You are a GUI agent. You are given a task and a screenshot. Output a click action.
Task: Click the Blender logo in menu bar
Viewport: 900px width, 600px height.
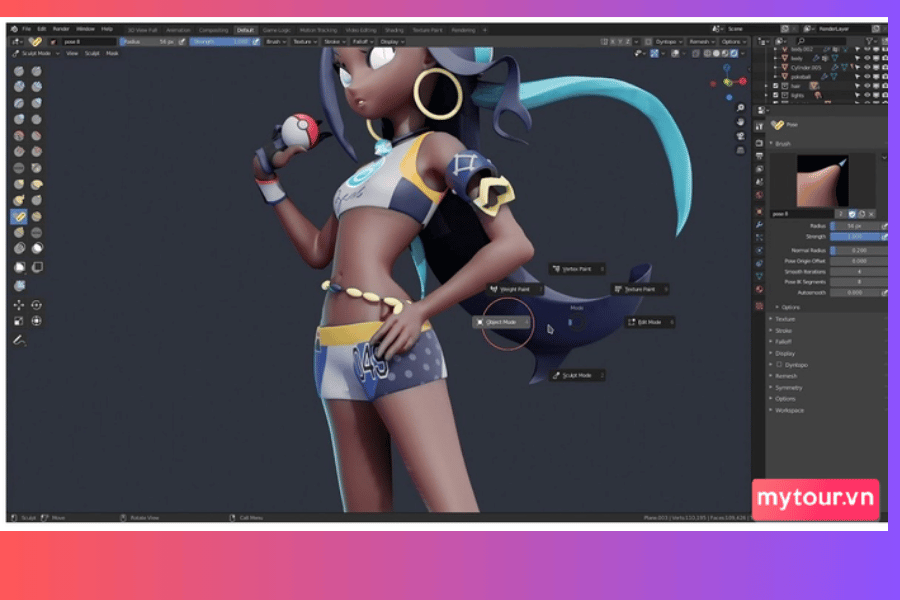tap(13, 30)
